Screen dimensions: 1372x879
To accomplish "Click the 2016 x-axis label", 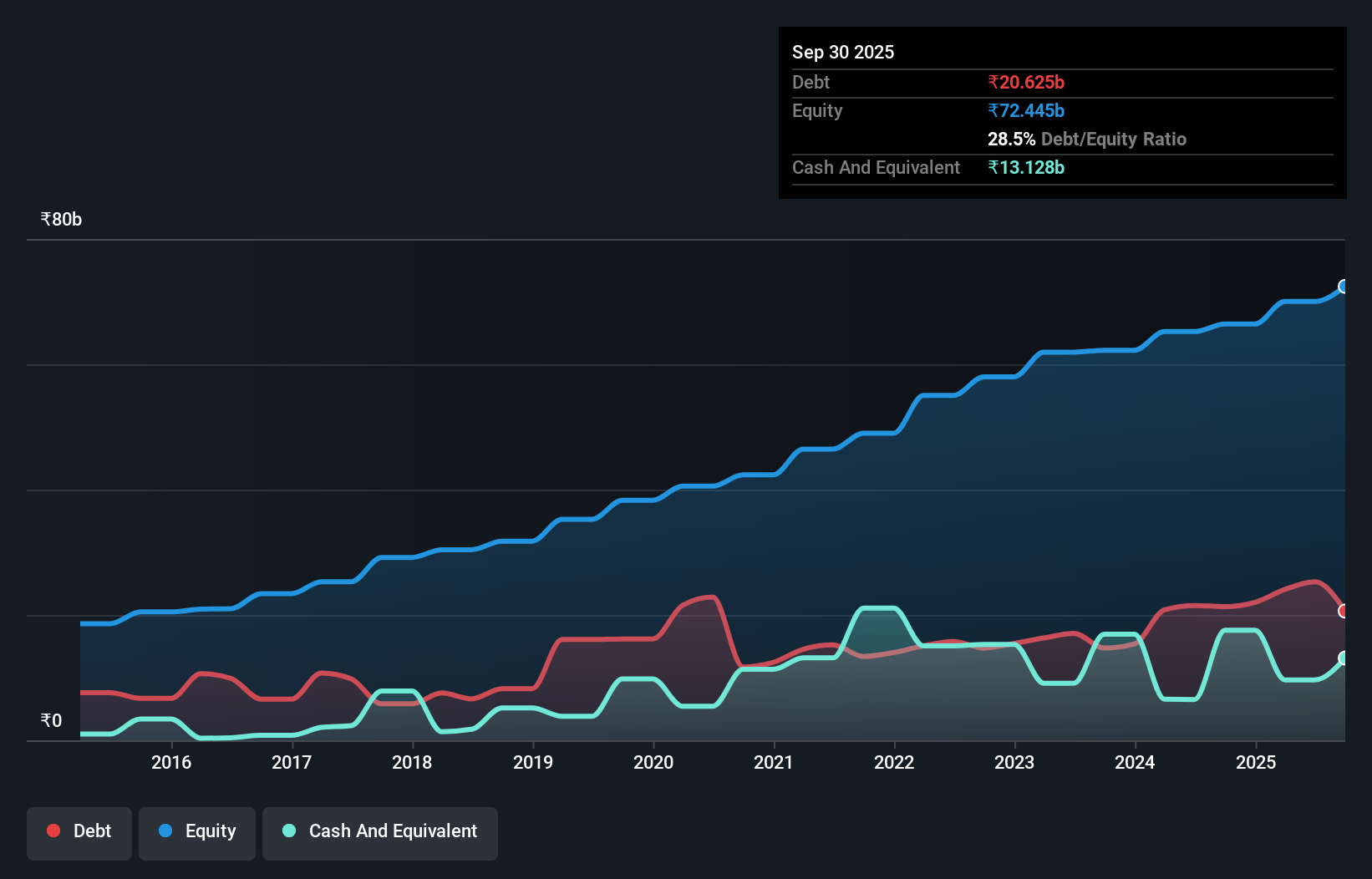I will click(171, 762).
